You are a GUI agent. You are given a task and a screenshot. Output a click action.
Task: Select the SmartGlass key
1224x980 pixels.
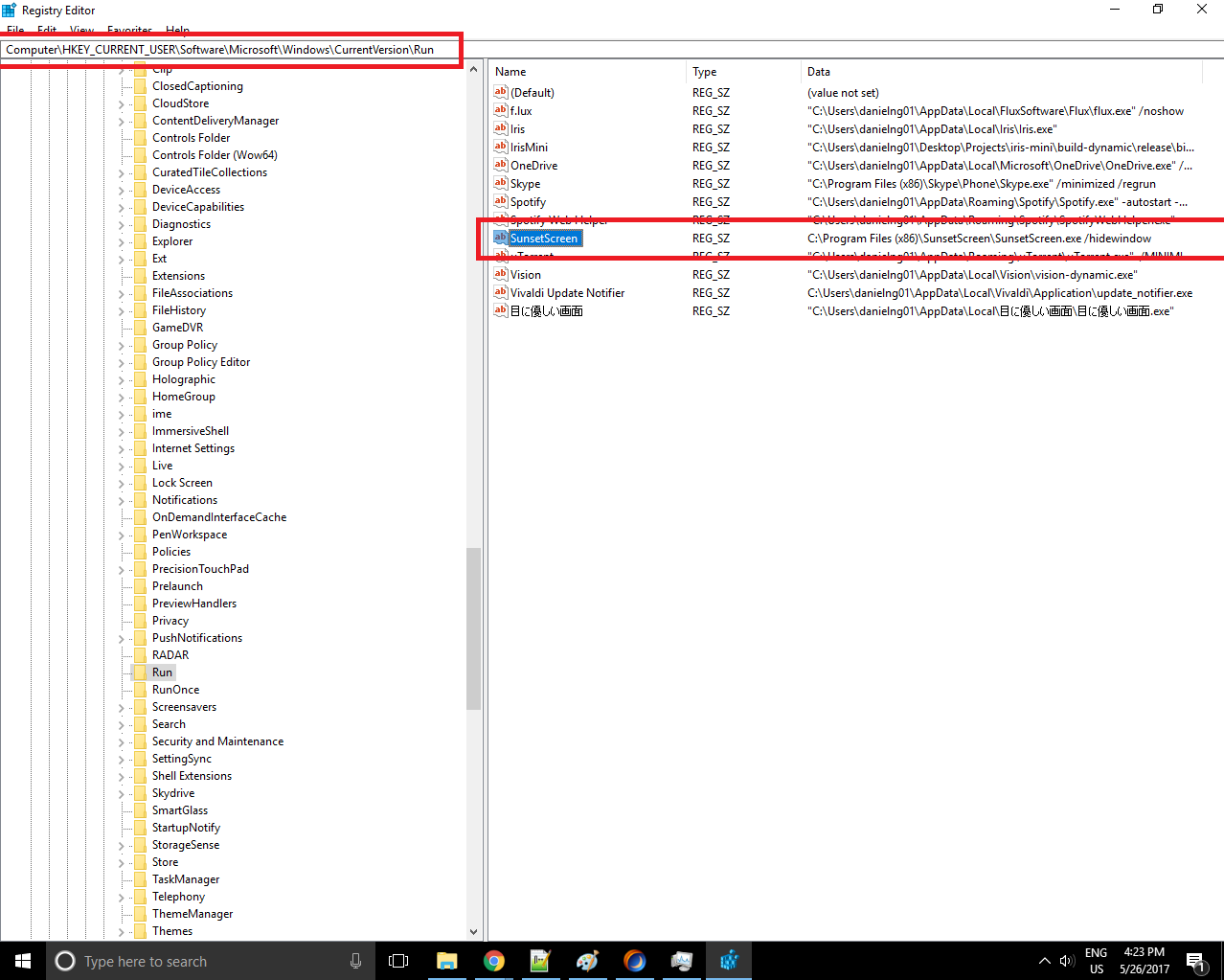180,810
